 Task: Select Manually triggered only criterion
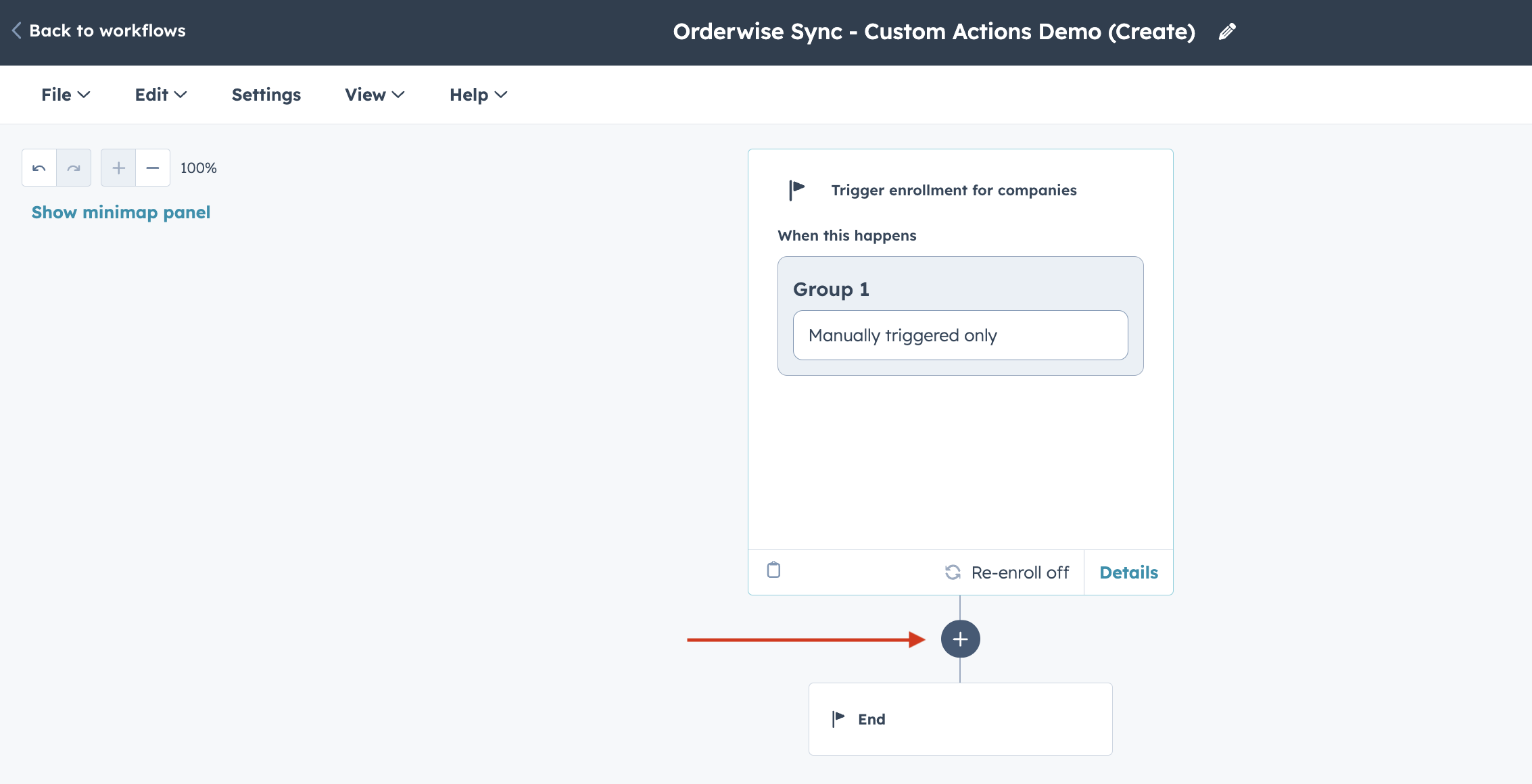click(960, 335)
